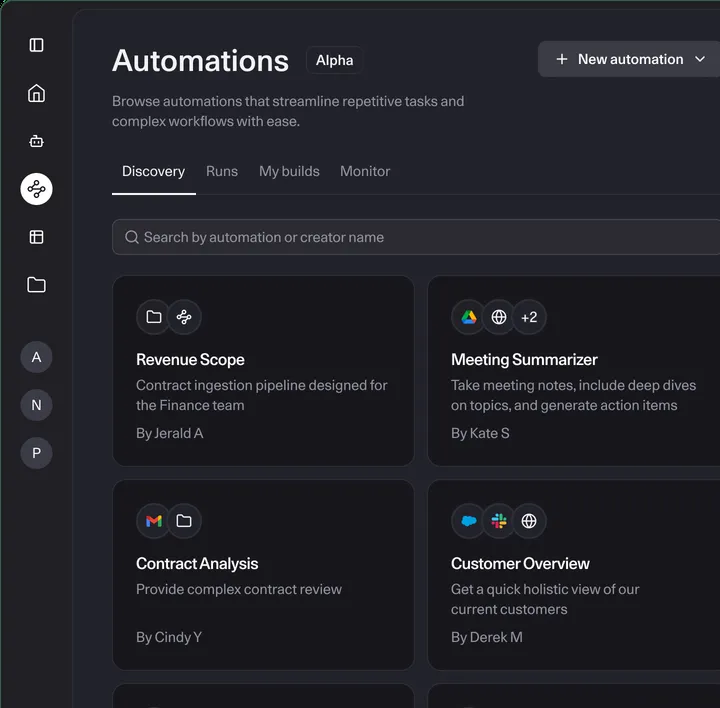The height and width of the screenshot is (708, 720).
Task: Go to Home in the sidebar
Action: 36,93
